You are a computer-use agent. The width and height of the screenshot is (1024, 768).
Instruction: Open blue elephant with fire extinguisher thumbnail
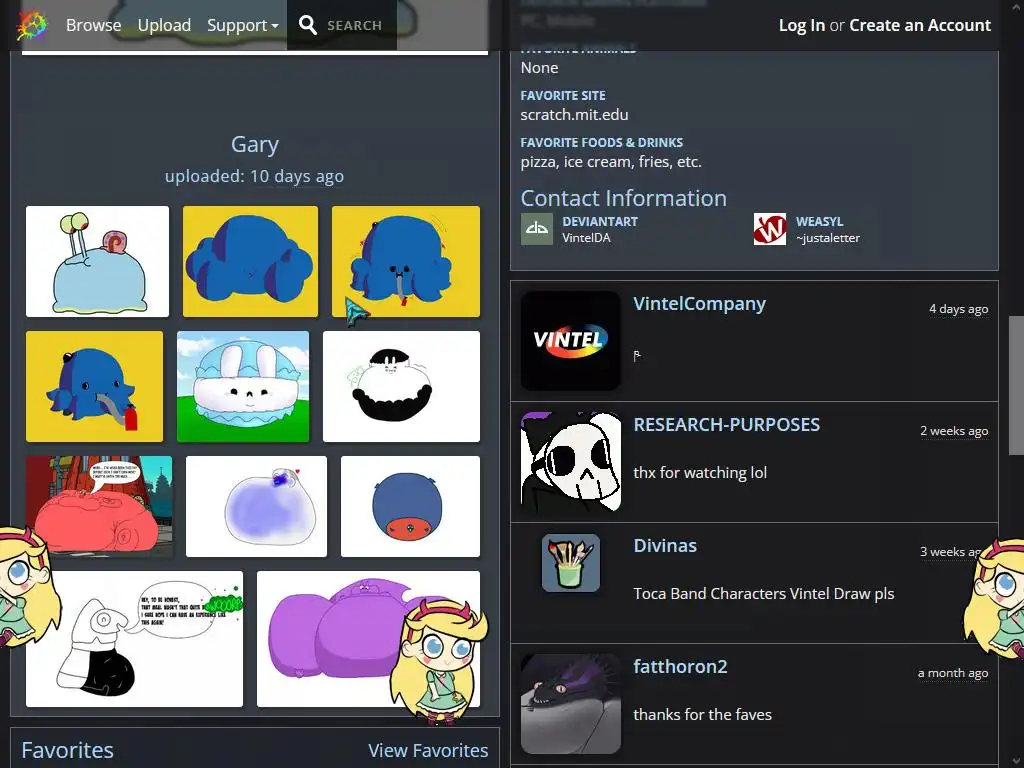[x=95, y=386]
